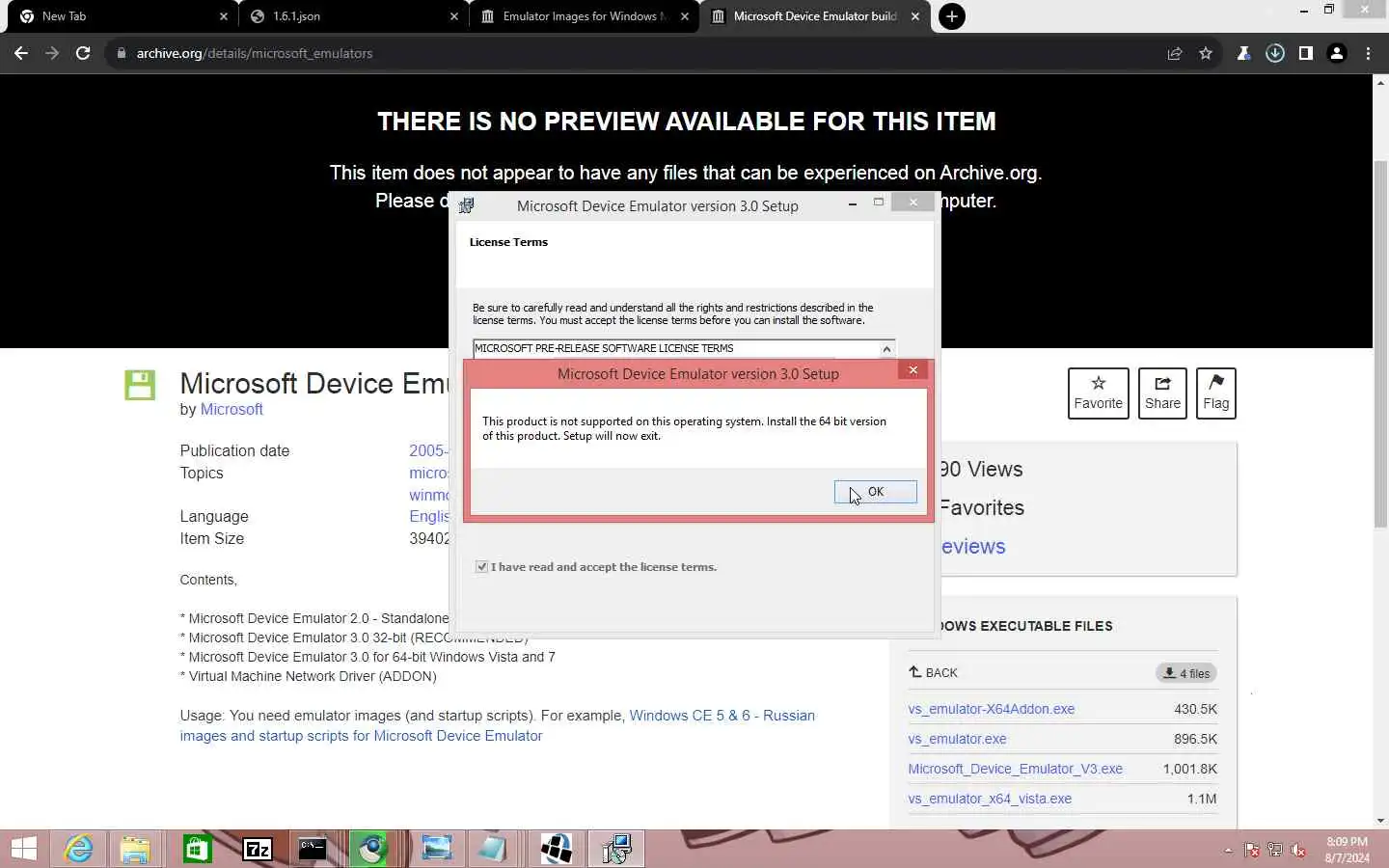
Task: Open the browser profile avatar
Action: [1337, 53]
